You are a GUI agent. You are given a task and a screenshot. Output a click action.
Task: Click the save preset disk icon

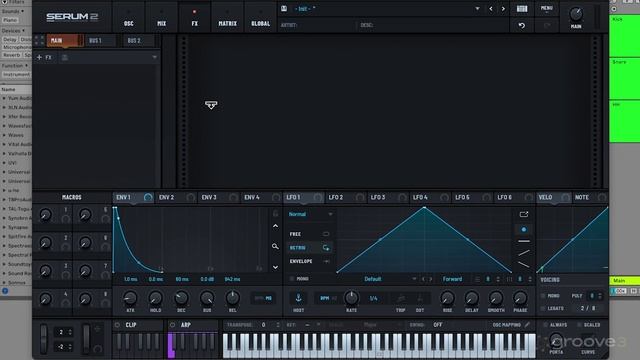tap(284, 8)
